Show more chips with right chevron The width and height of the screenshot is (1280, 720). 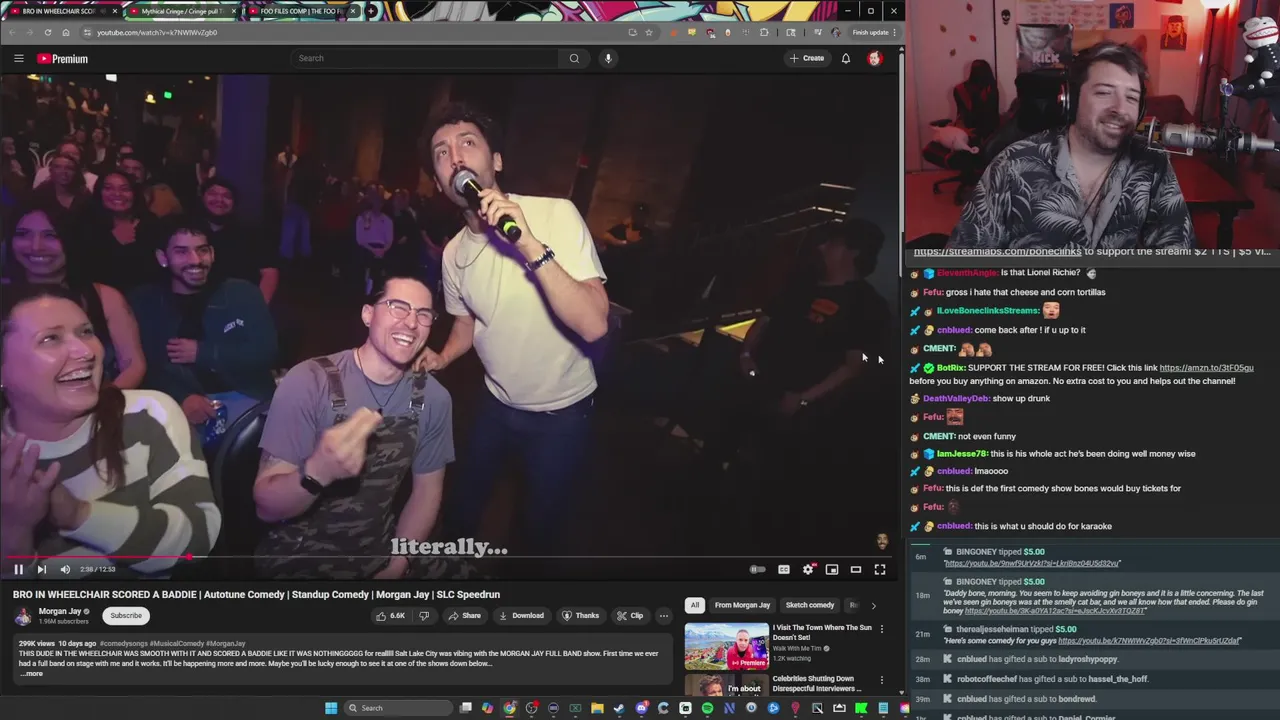pos(873,605)
